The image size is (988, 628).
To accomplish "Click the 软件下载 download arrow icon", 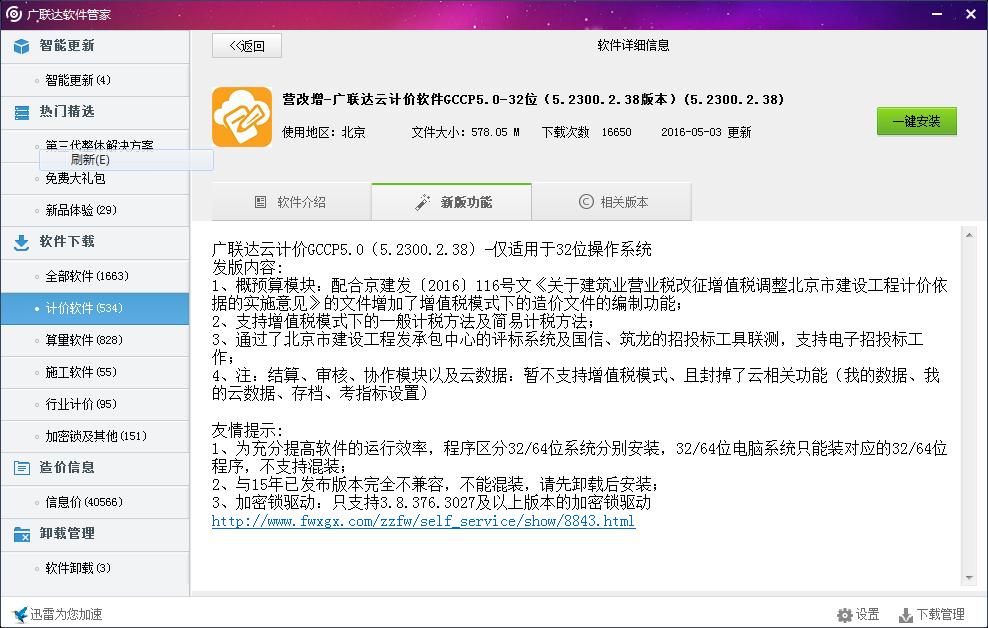I will click(x=21, y=243).
